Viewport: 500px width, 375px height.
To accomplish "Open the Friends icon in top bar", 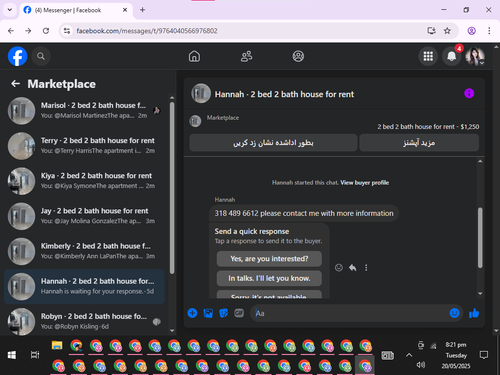I will pos(246,56).
